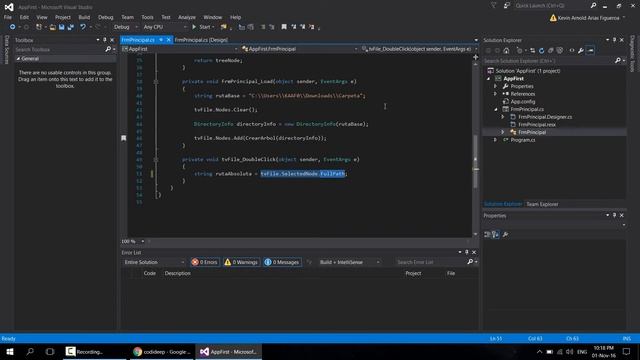Viewport: 640px width, 360px height.
Task: Toggle the 0 Warnings filter button
Action: [x=241, y=262]
